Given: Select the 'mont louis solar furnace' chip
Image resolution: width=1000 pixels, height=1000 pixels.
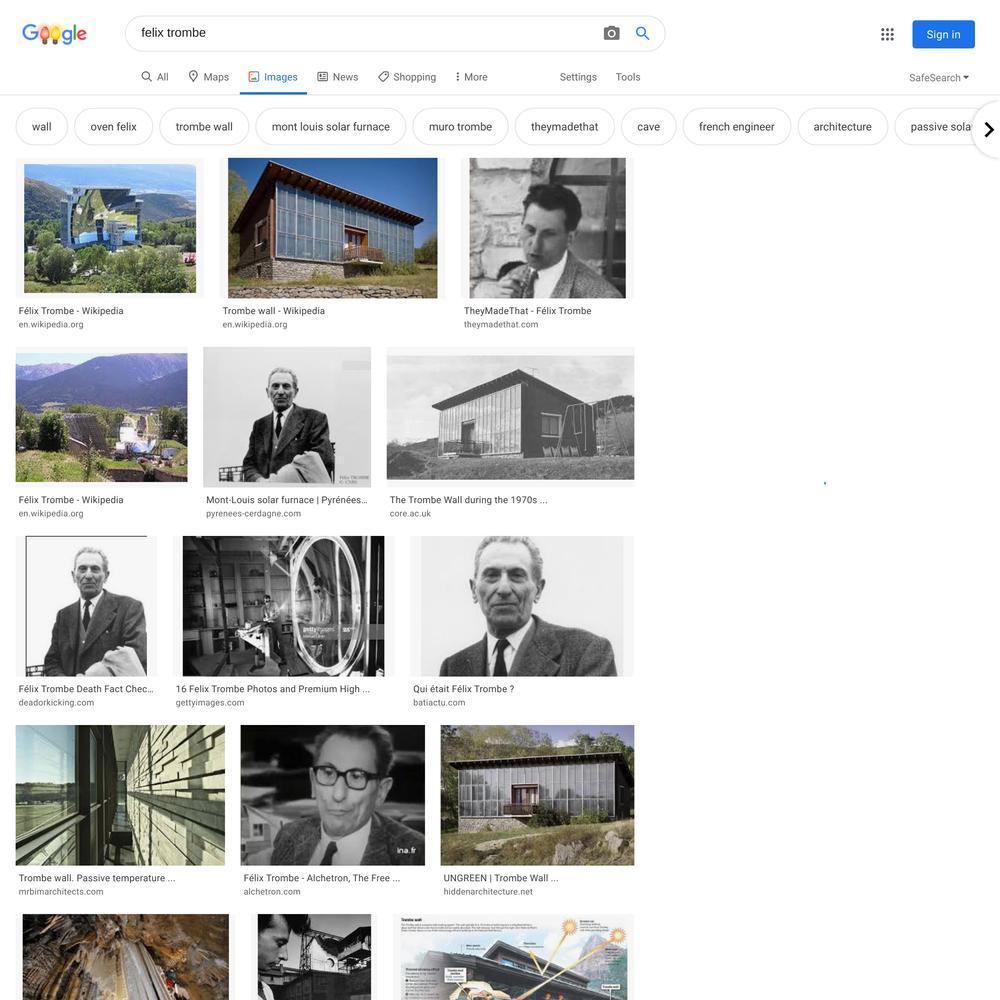Looking at the screenshot, I should click(330, 127).
